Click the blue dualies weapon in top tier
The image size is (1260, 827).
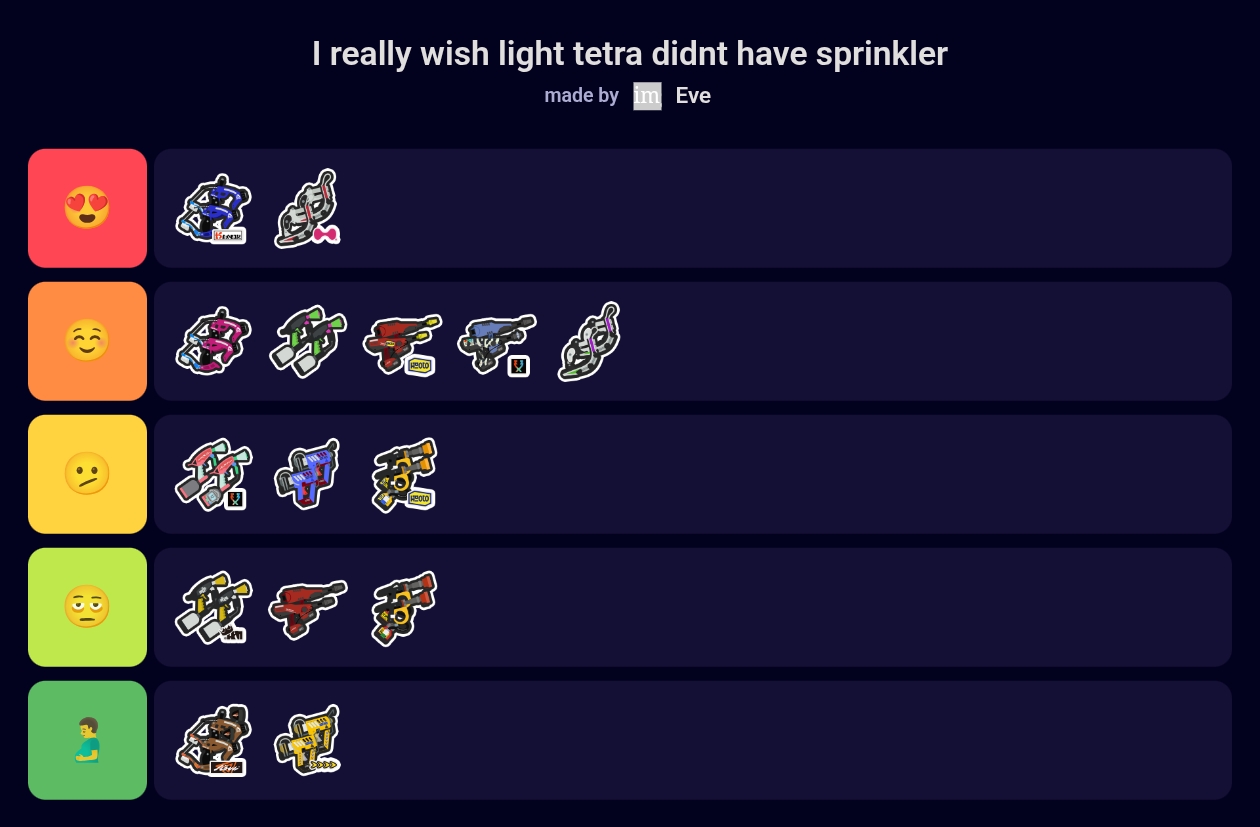click(212, 209)
